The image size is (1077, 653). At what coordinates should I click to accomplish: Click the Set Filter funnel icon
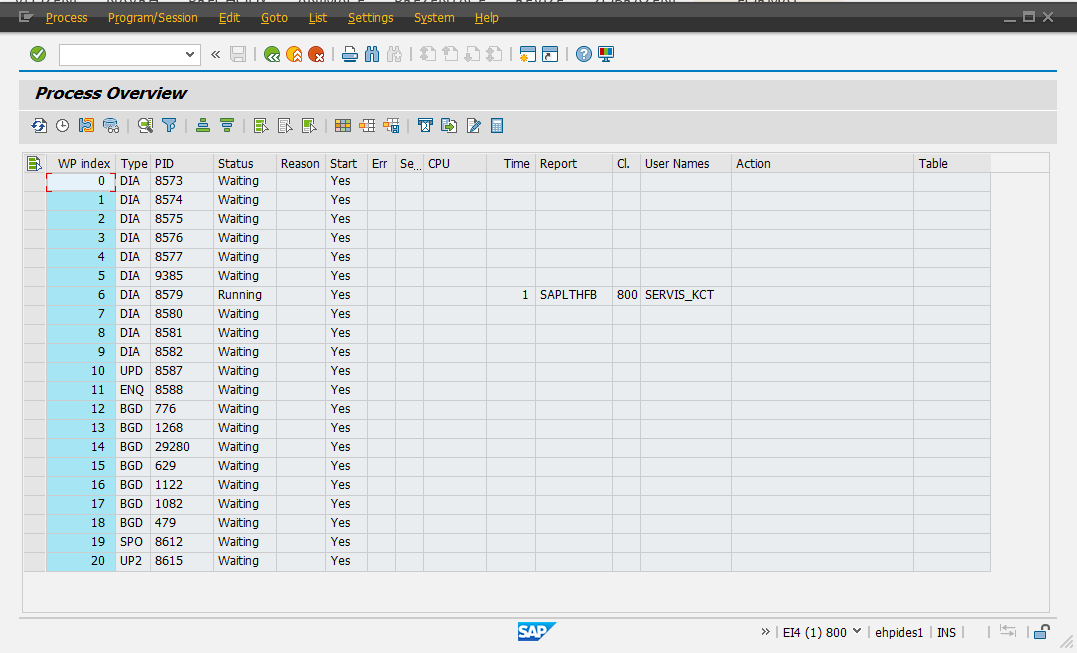[x=169, y=126]
